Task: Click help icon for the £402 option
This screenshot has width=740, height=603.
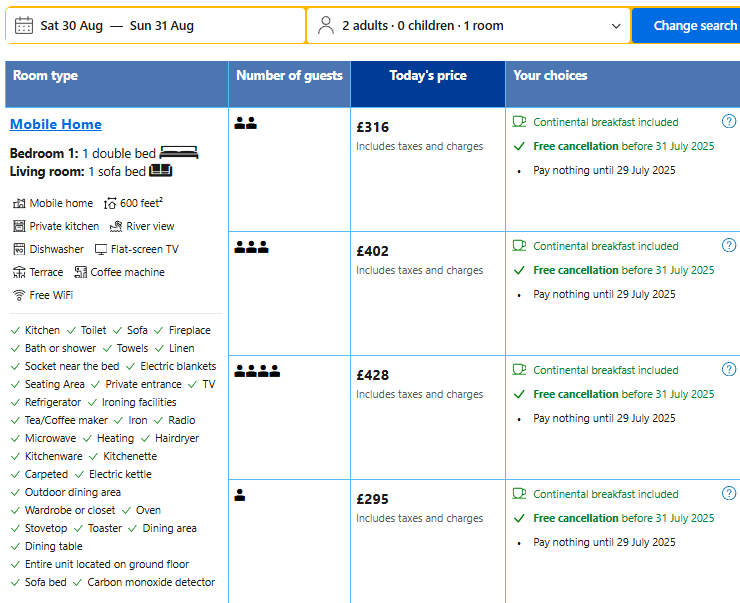Action: 729,245
